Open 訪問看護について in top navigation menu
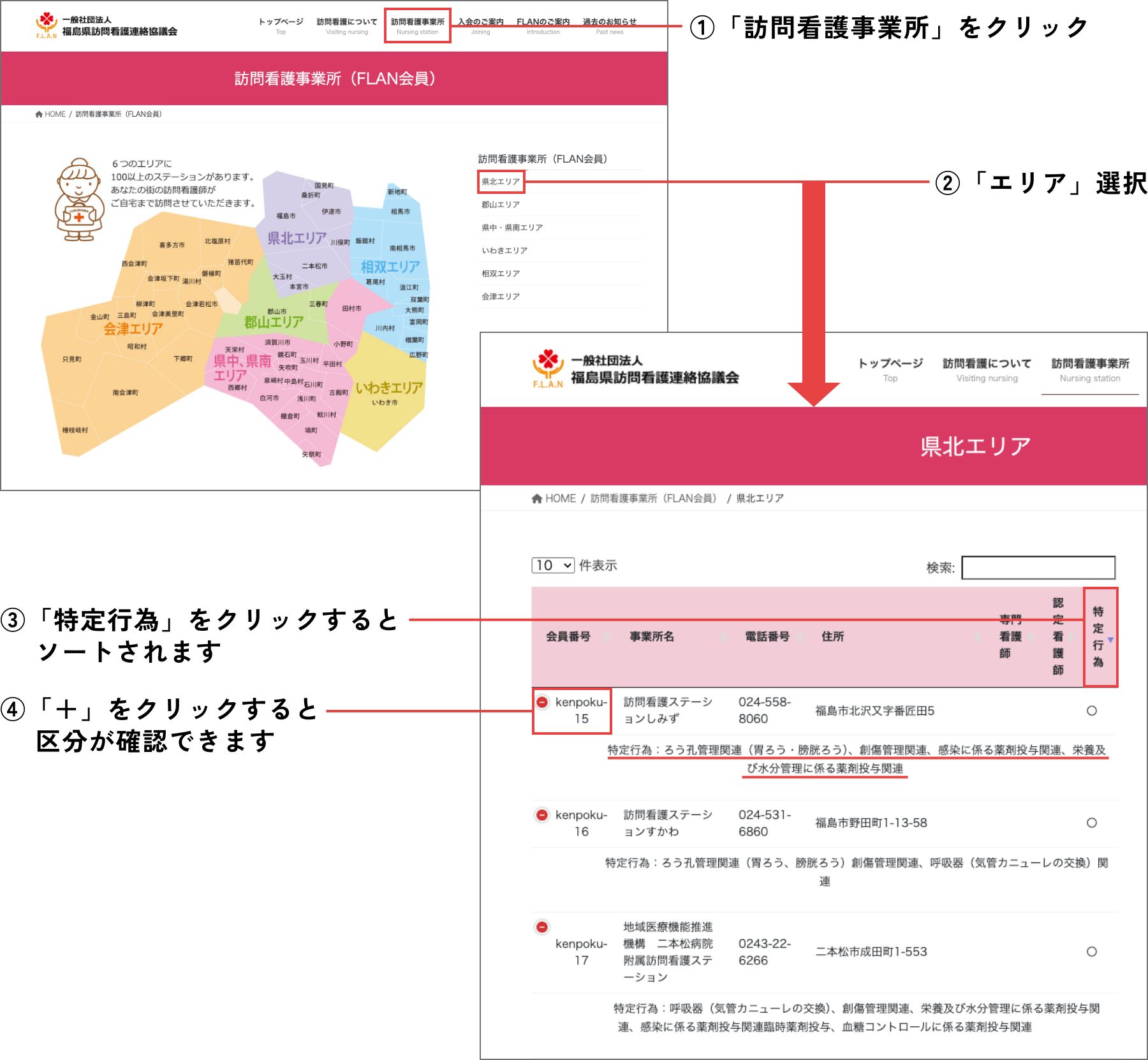 pos(346,26)
